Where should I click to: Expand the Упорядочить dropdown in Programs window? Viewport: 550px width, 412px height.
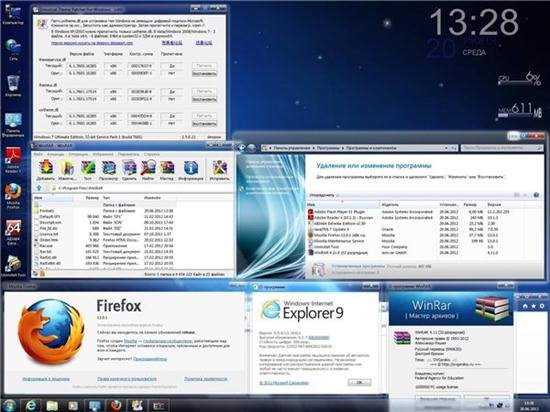pos(323,195)
